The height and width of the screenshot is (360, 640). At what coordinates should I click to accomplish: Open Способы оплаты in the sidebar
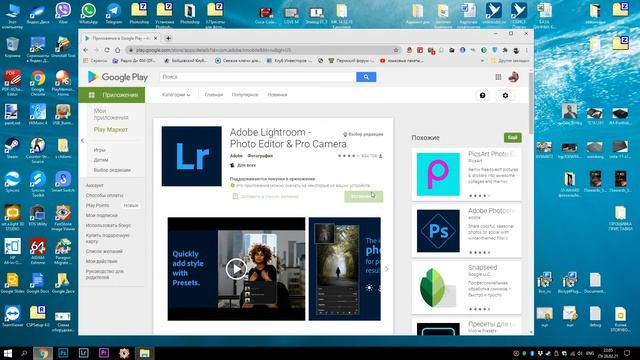coord(104,196)
